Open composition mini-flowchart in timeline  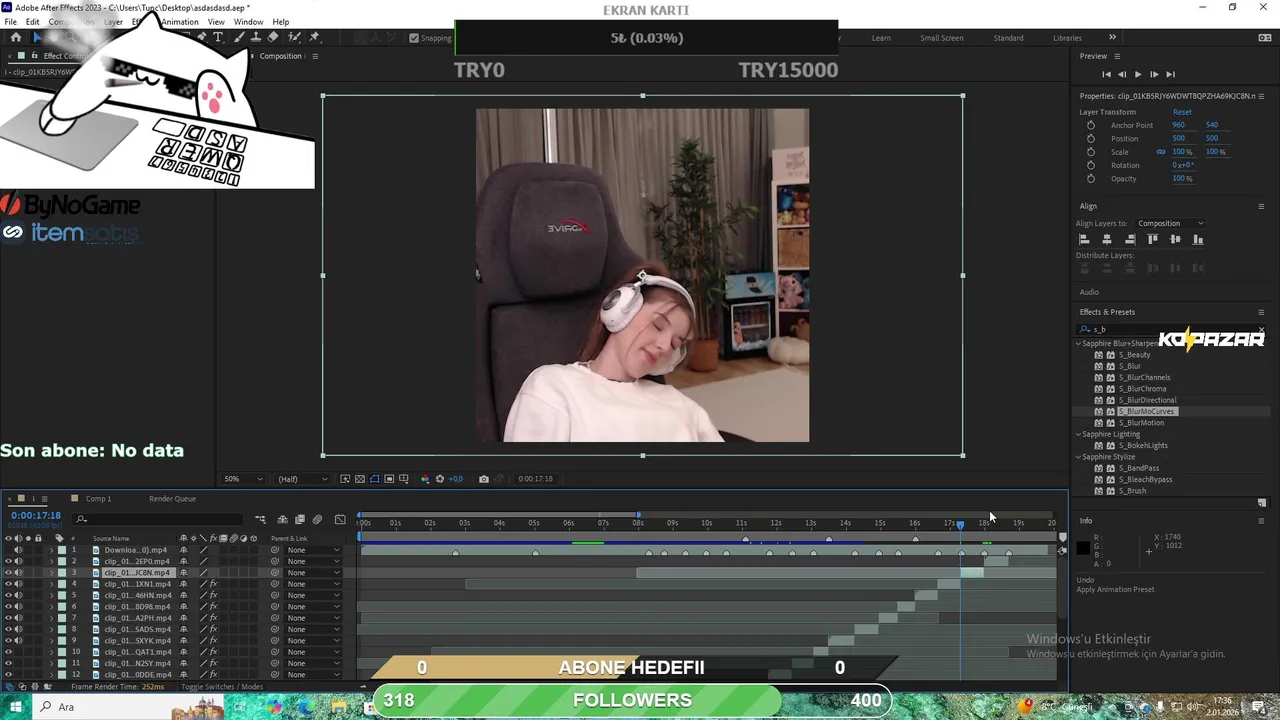261,520
